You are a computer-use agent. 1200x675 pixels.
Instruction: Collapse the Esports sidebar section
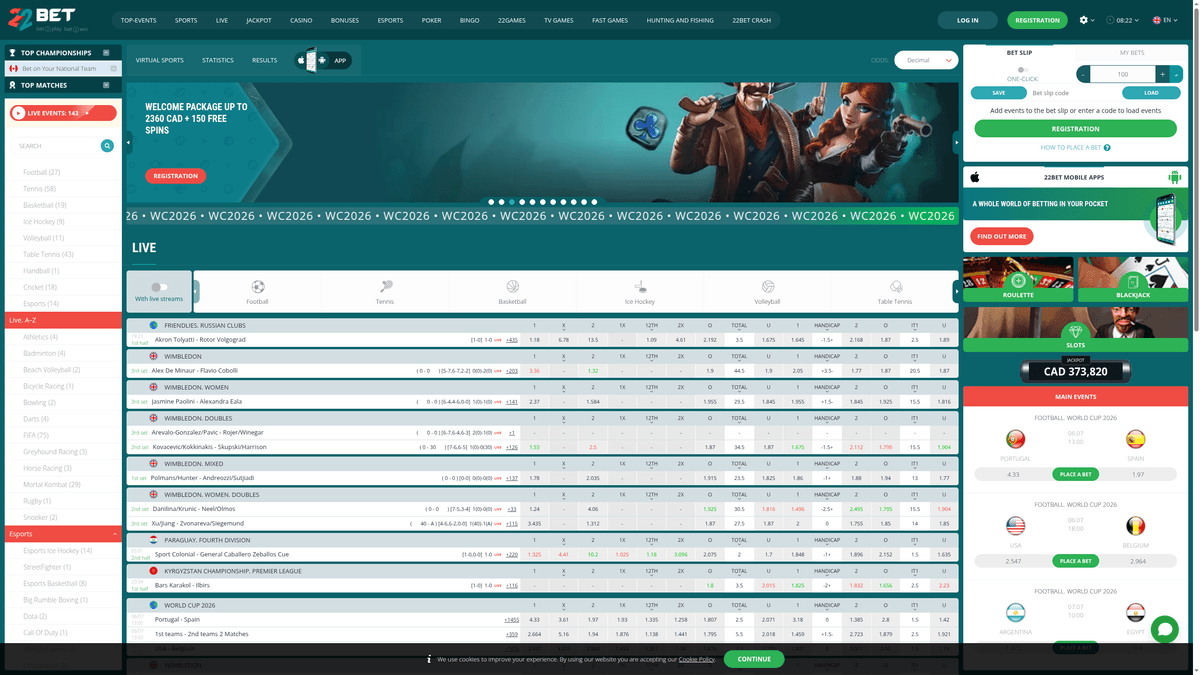[x=115, y=535]
